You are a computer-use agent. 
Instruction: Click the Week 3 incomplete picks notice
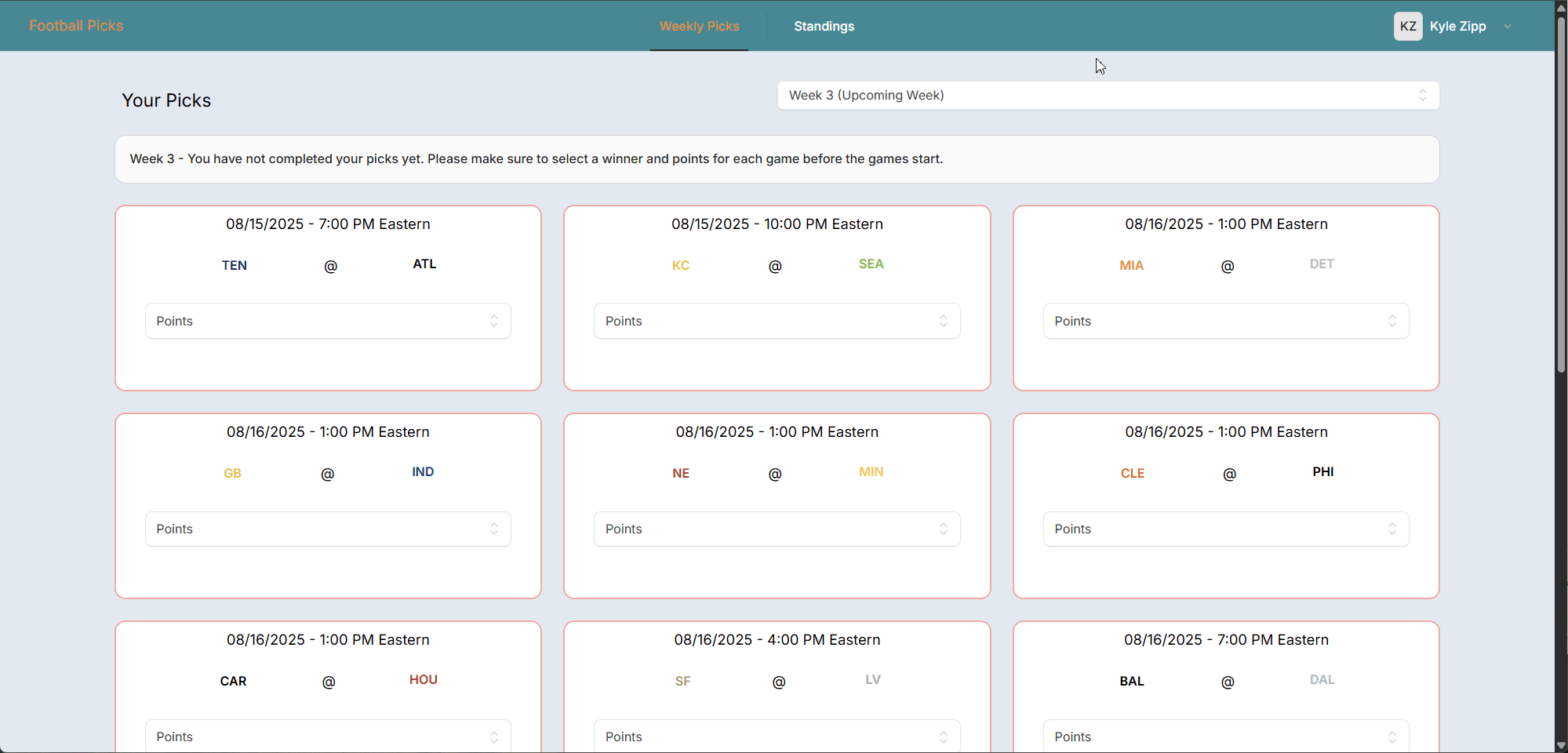[x=777, y=159]
